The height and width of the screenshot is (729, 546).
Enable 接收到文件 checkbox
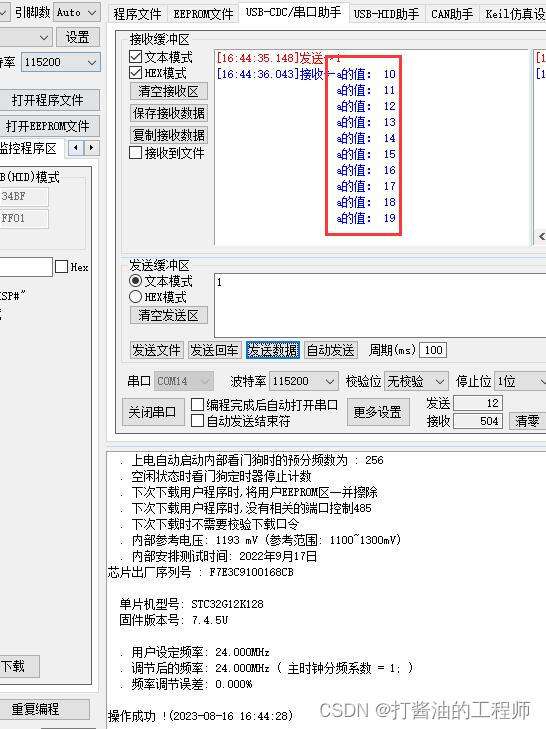point(135,153)
